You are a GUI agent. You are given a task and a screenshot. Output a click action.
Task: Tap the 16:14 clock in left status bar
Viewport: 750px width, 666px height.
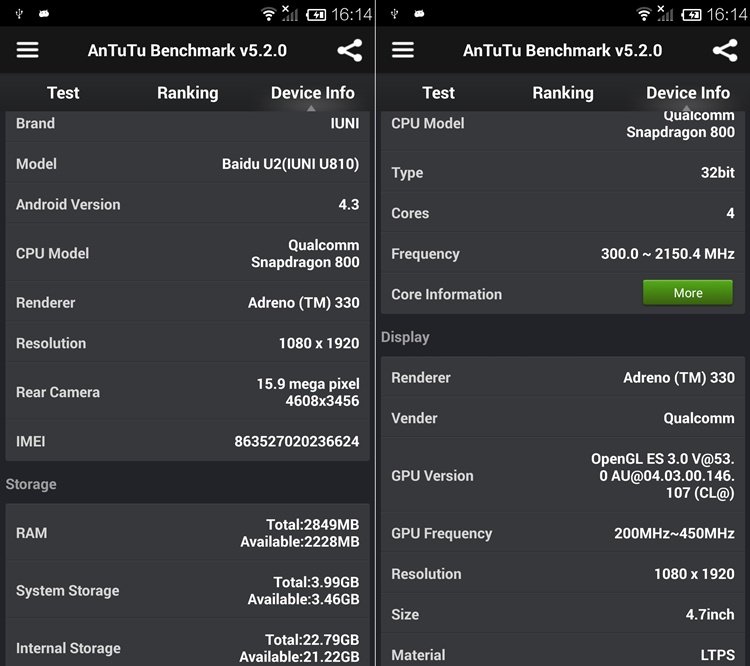tap(352, 14)
